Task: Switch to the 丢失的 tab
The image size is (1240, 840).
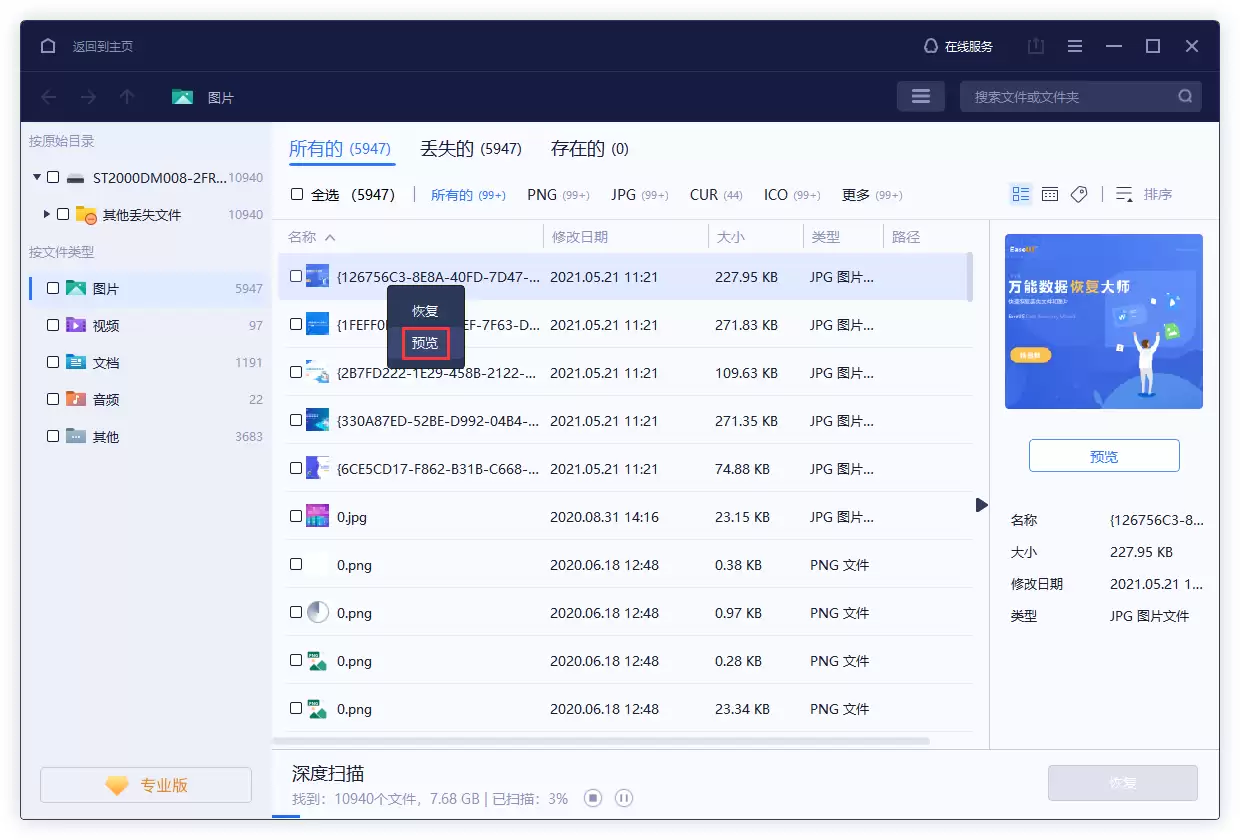Action: coord(471,149)
